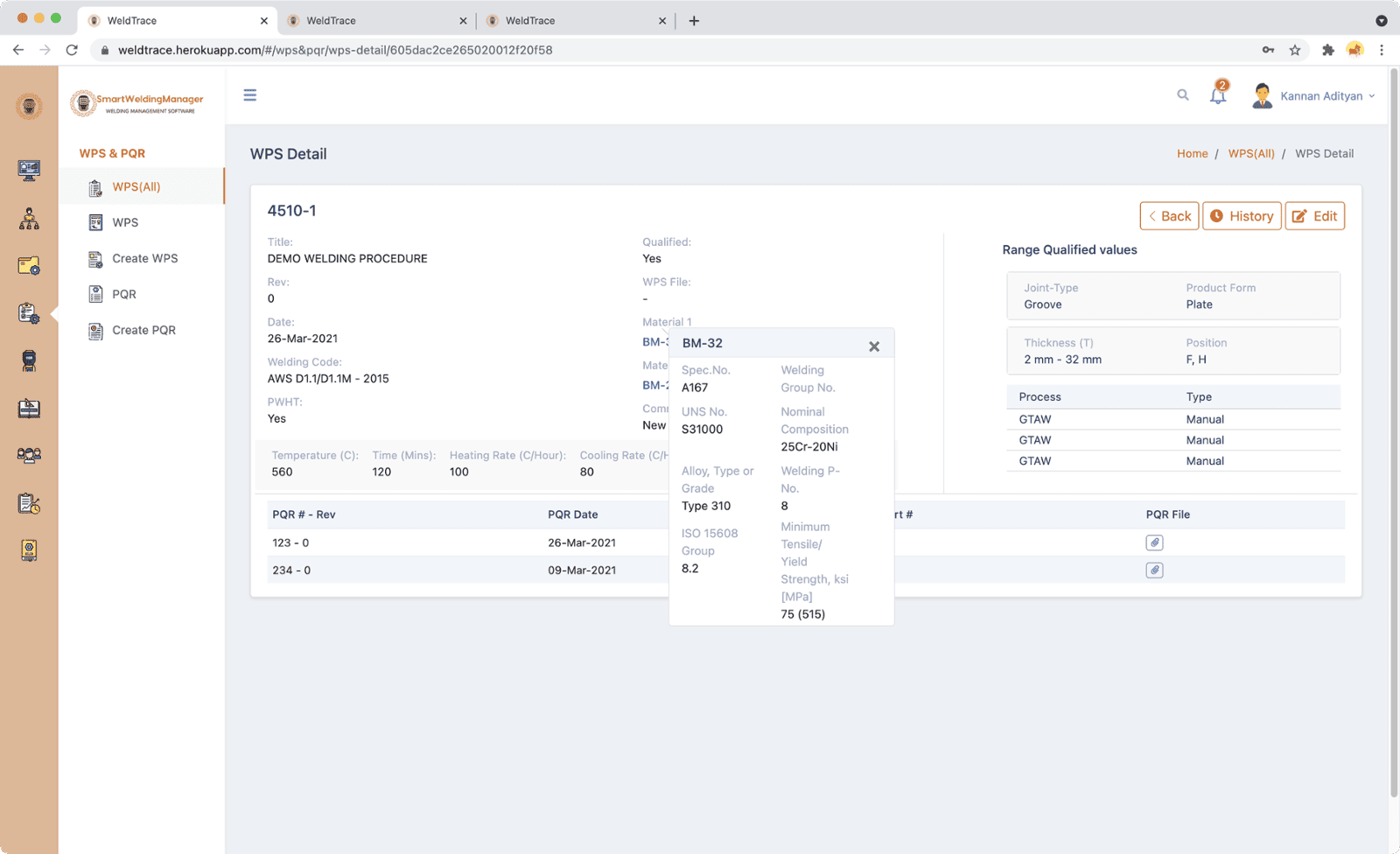Click the hamburger menu icon
The image size is (1400, 854).
click(250, 95)
